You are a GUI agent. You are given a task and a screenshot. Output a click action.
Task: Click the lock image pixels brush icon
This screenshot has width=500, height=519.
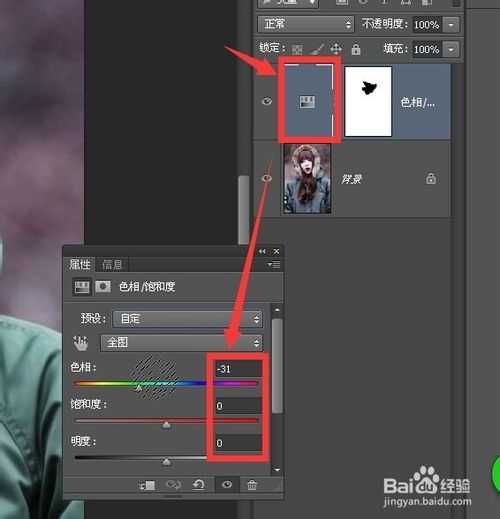point(317,49)
